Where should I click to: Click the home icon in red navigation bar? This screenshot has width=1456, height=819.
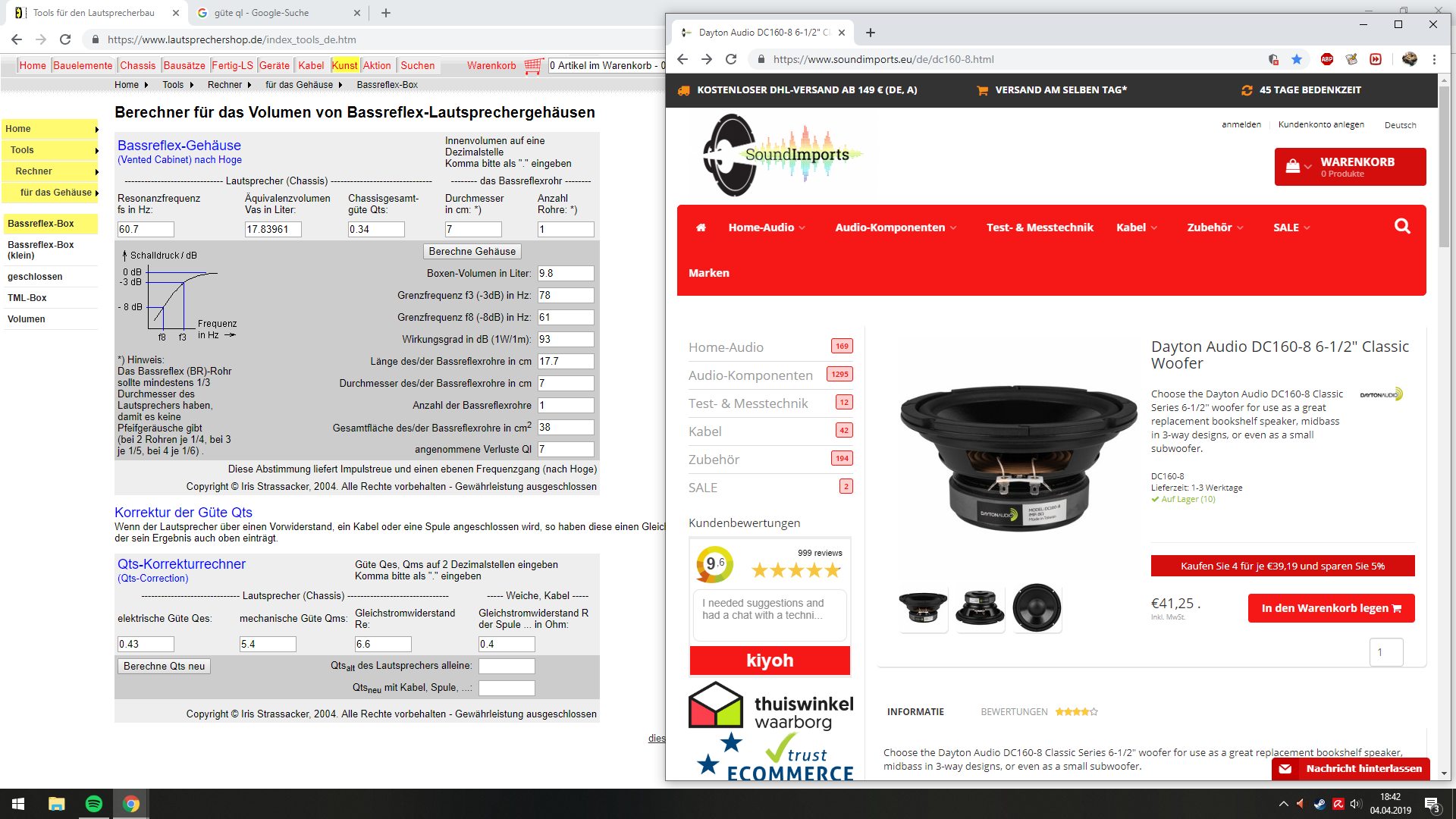[x=701, y=227]
